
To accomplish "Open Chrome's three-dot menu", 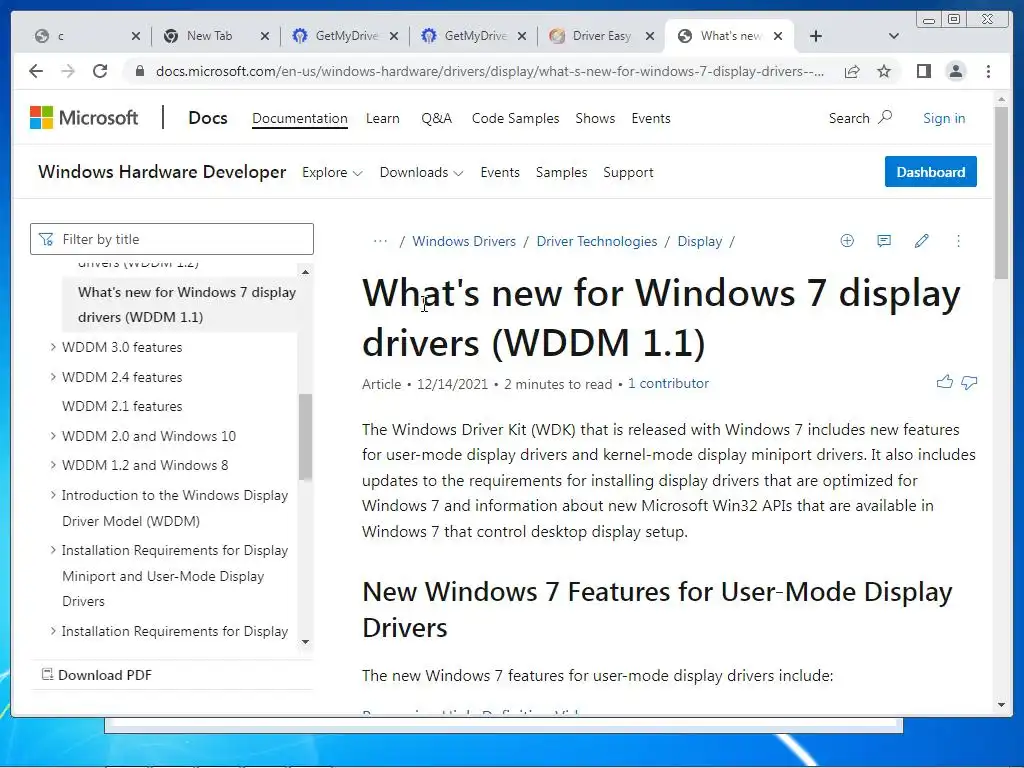I will pos(988,71).
